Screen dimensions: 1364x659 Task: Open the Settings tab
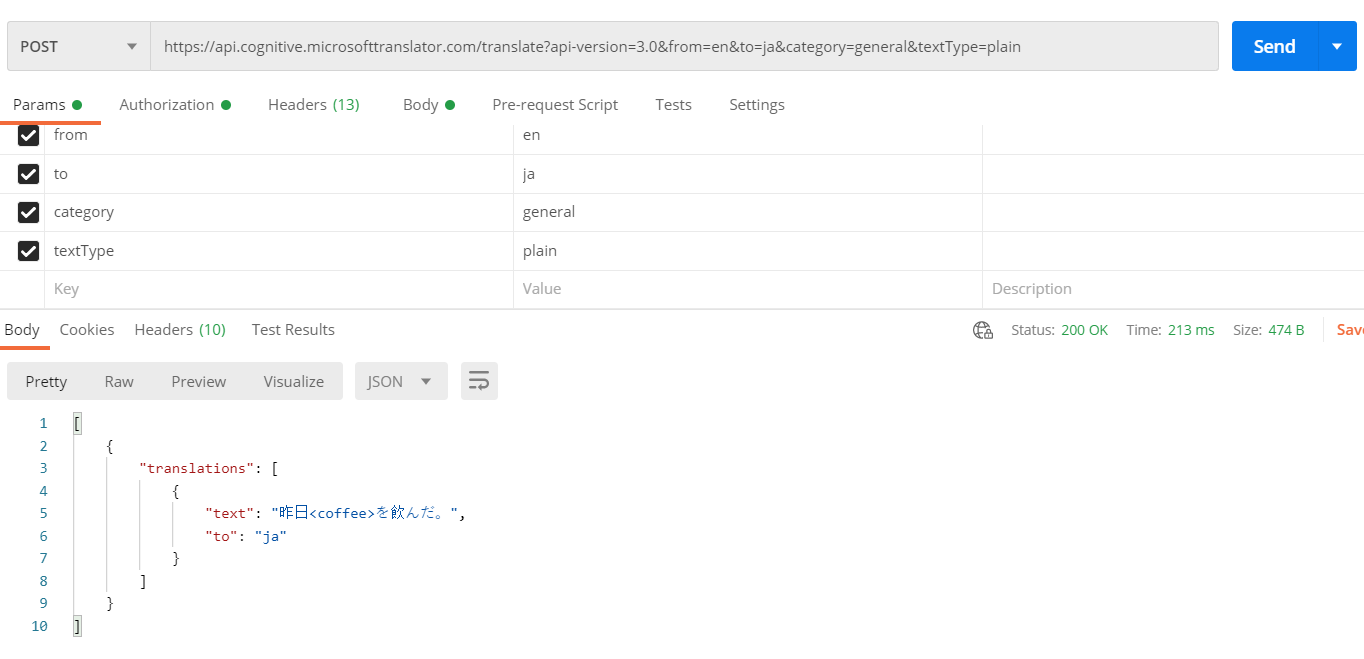pyautogui.click(x=757, y=105)
